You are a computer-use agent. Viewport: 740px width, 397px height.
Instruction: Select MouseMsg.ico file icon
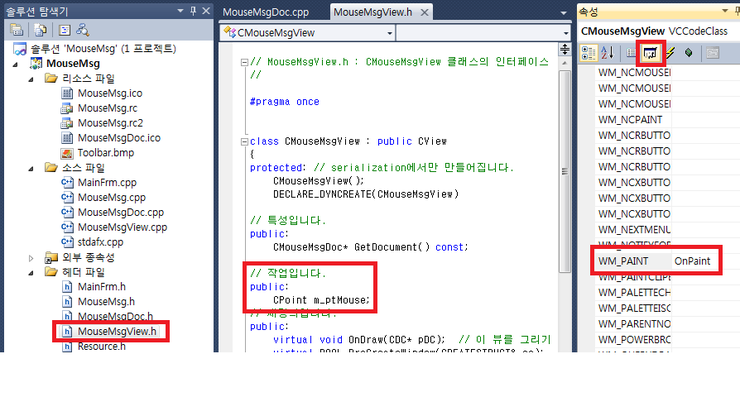pos(67,93)
